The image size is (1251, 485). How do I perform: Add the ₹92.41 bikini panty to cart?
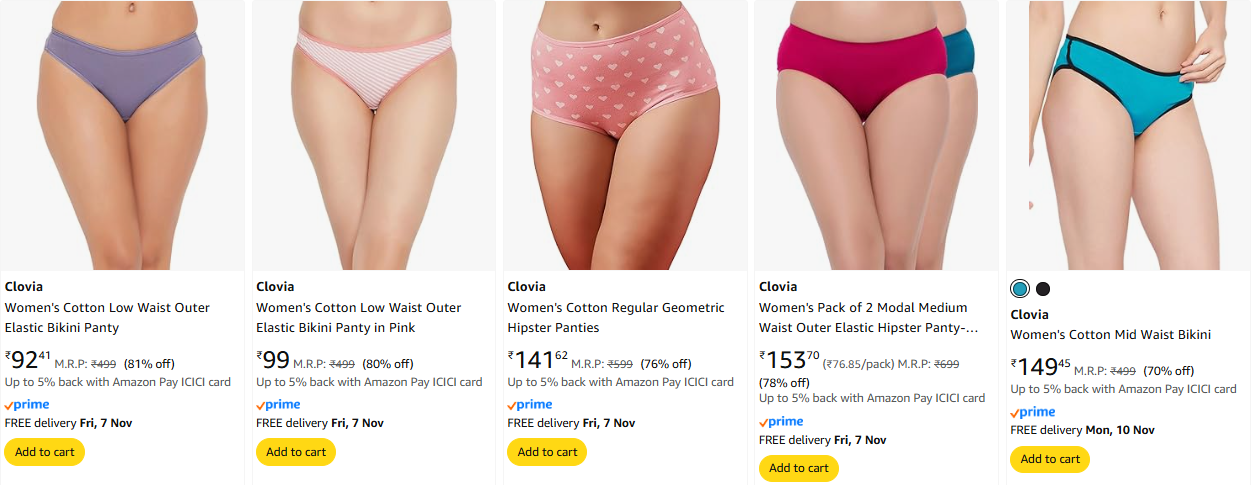coord(45,452)
